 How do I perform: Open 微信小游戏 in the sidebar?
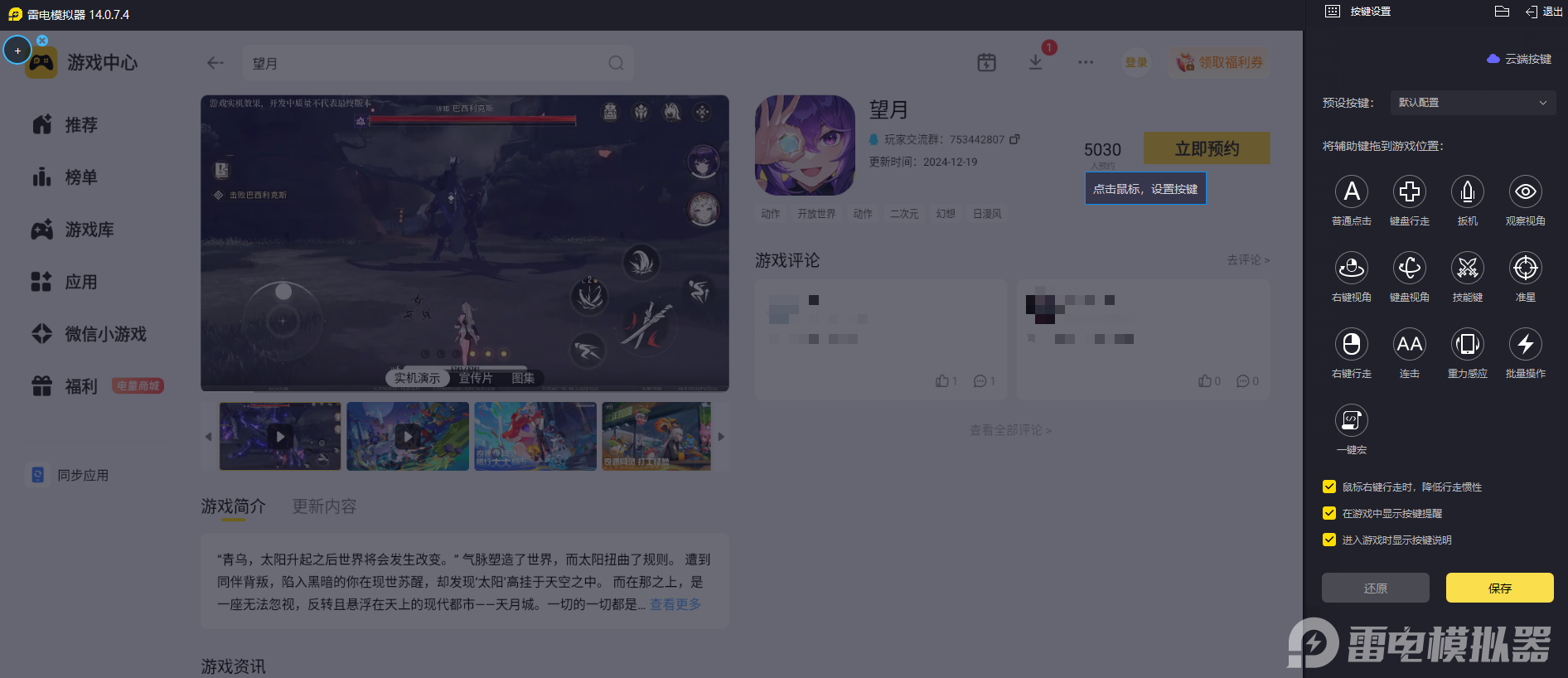(89, 334)
